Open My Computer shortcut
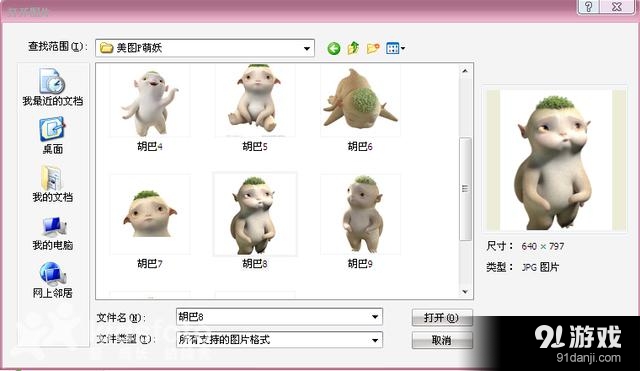The height and width of the screenshot is (371, 640). pyautogui.click(x=53, y=233)
